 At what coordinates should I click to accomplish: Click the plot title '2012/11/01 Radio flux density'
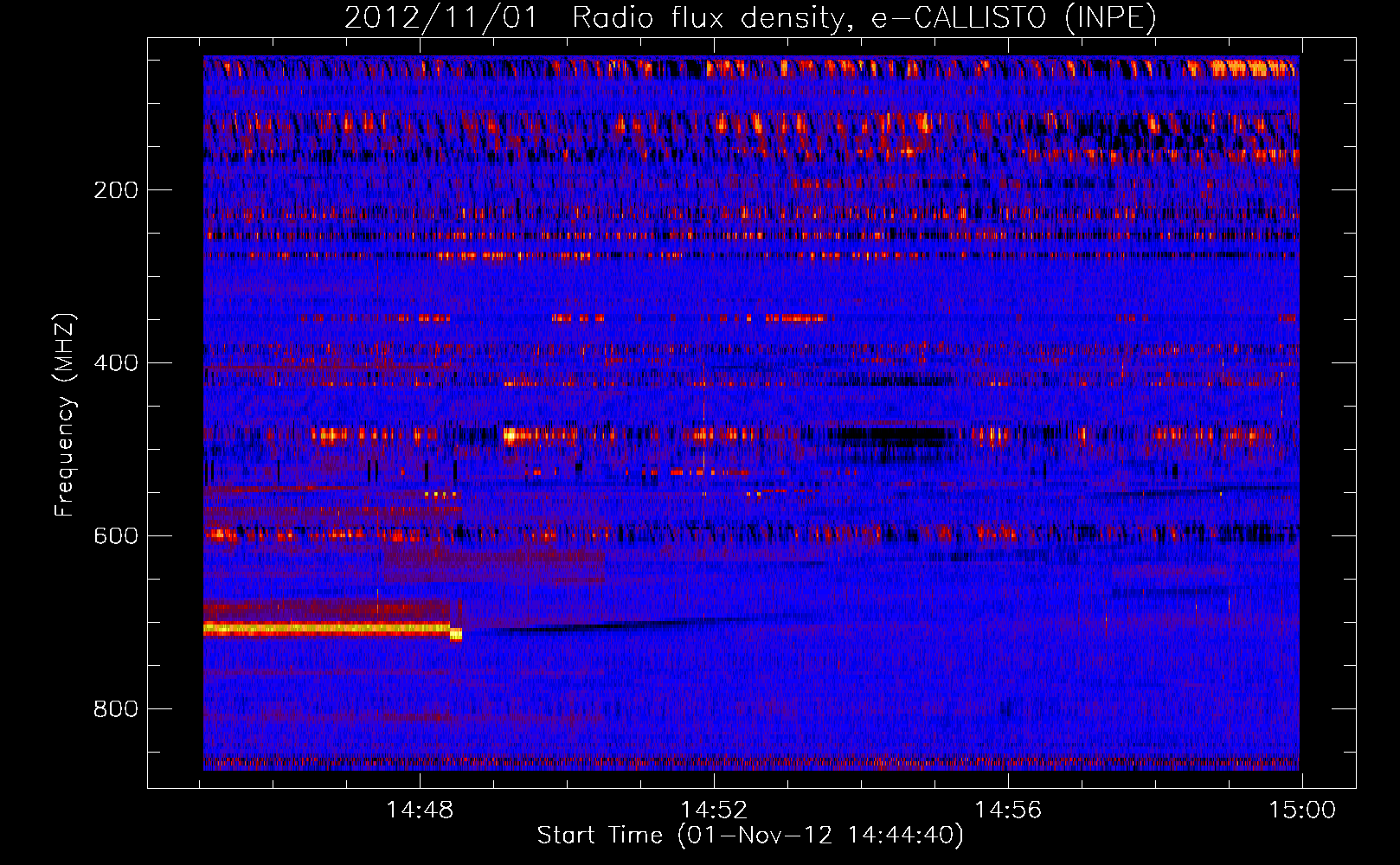[750, 17]
